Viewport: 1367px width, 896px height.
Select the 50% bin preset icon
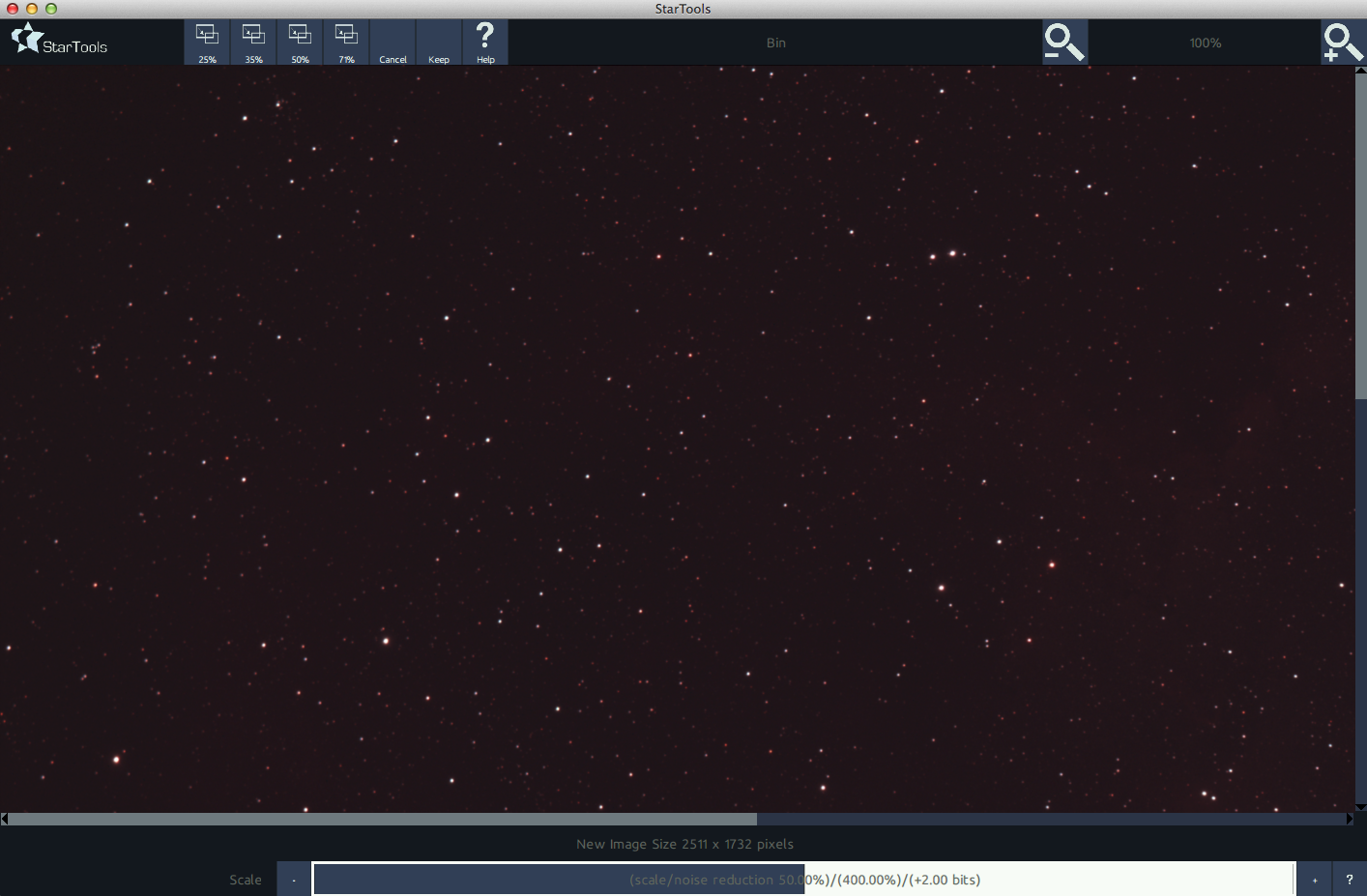299,42
